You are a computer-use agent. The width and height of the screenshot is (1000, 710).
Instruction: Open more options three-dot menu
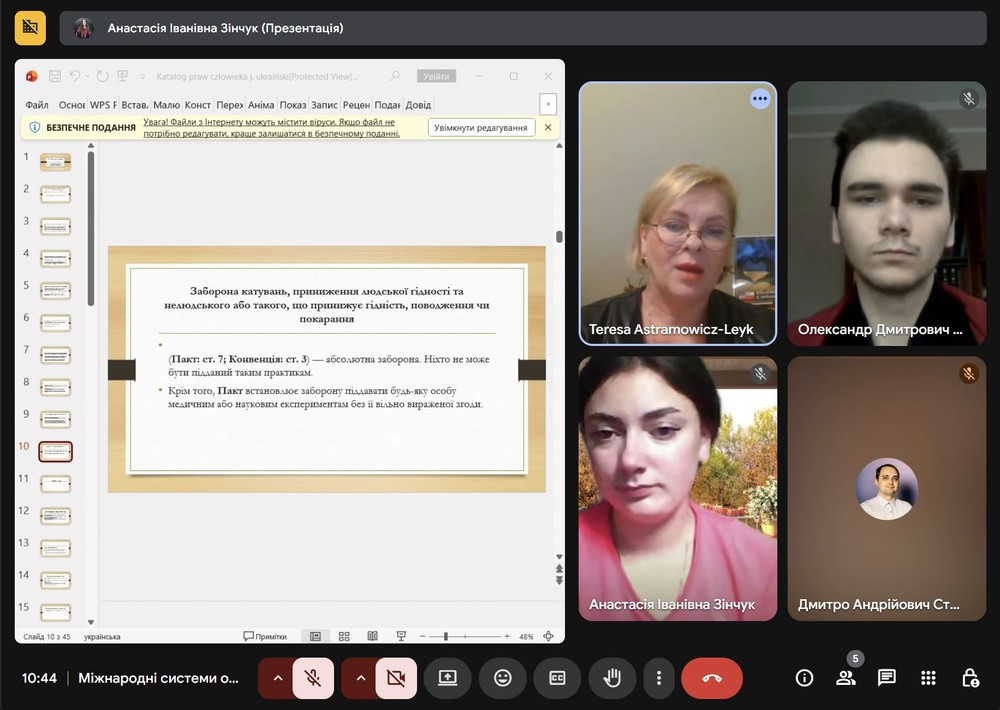pyautogui.click(x=658, y=678)
